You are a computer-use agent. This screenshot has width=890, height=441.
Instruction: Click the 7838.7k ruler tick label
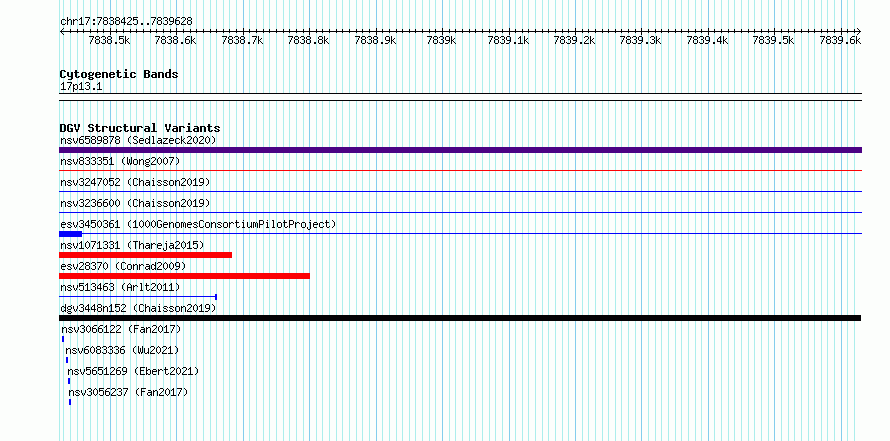point(242,40)
